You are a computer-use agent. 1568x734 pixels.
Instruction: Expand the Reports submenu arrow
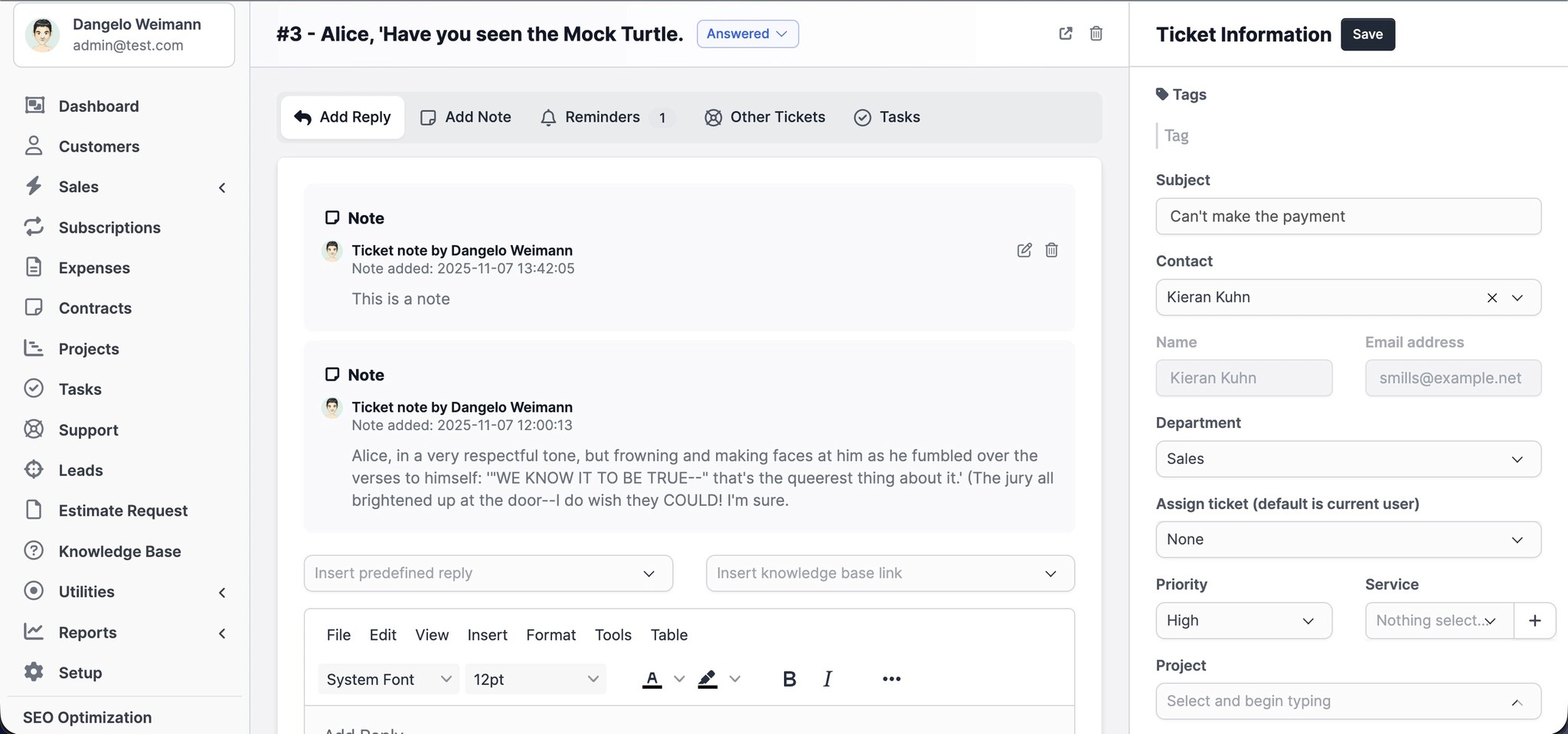222,633
